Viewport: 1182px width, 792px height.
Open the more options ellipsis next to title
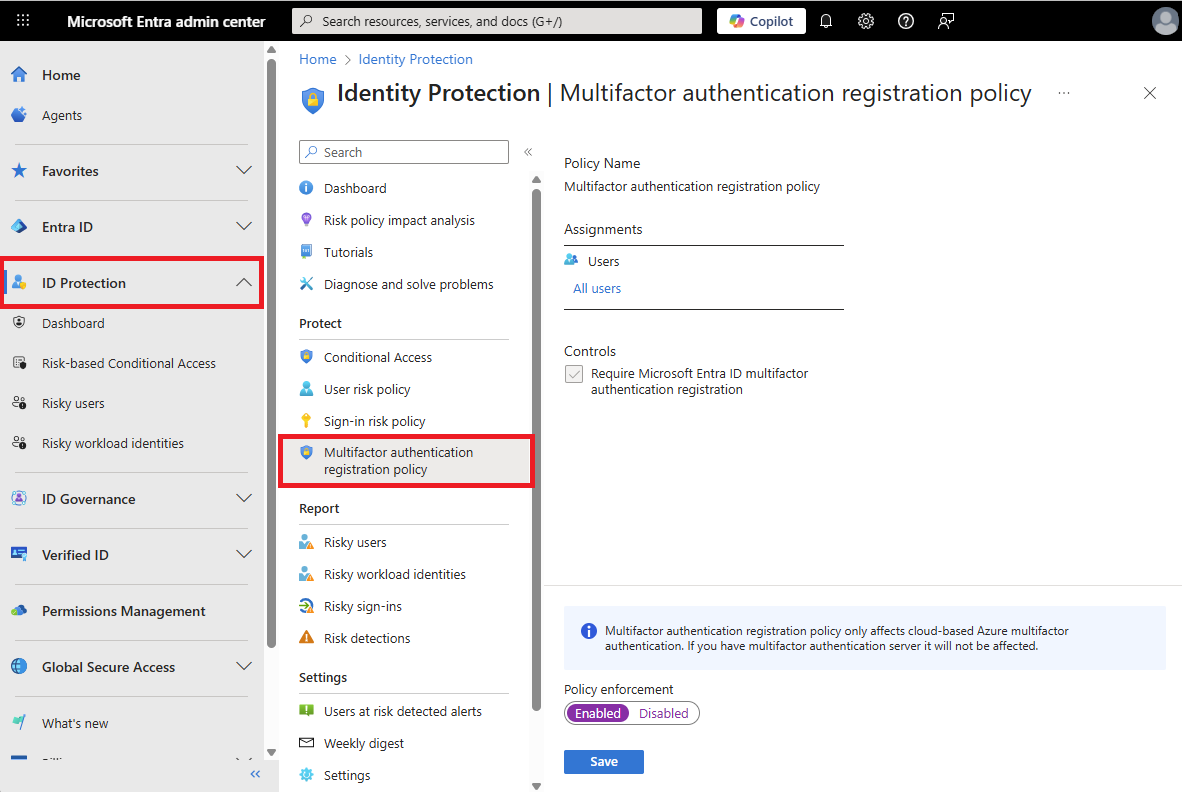coord(1064,93)
